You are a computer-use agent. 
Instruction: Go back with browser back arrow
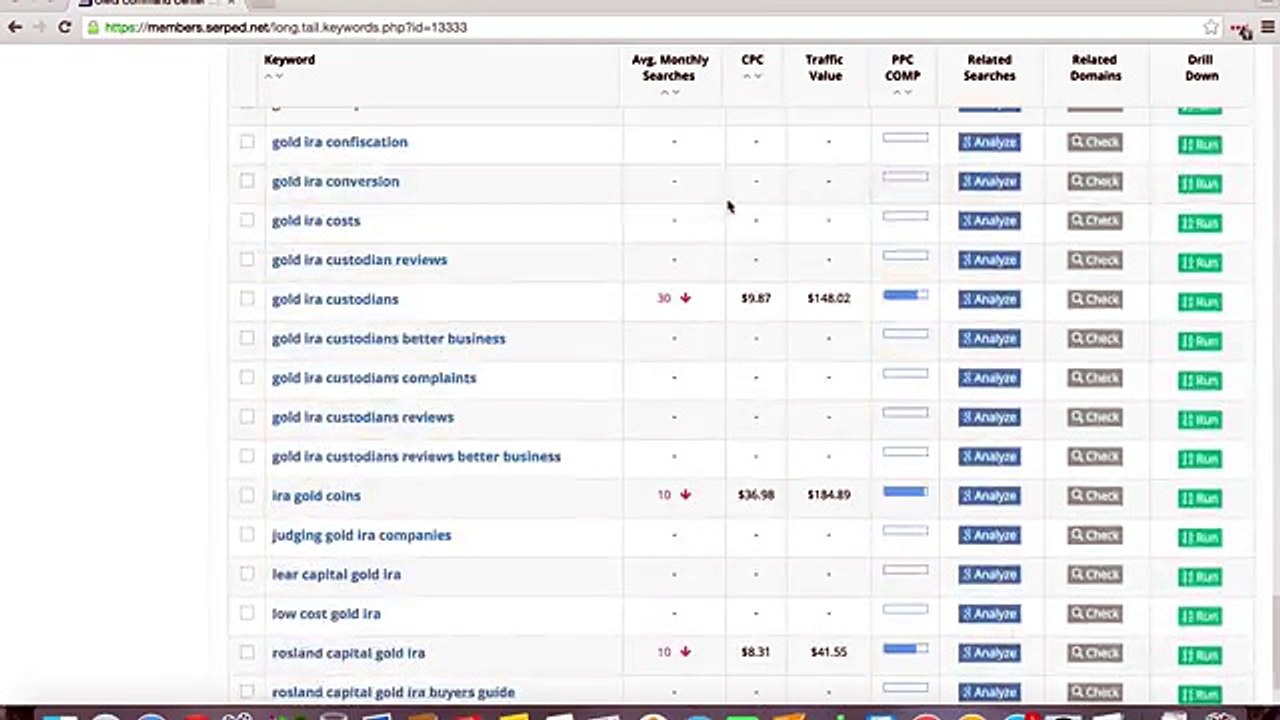point(14,27)
